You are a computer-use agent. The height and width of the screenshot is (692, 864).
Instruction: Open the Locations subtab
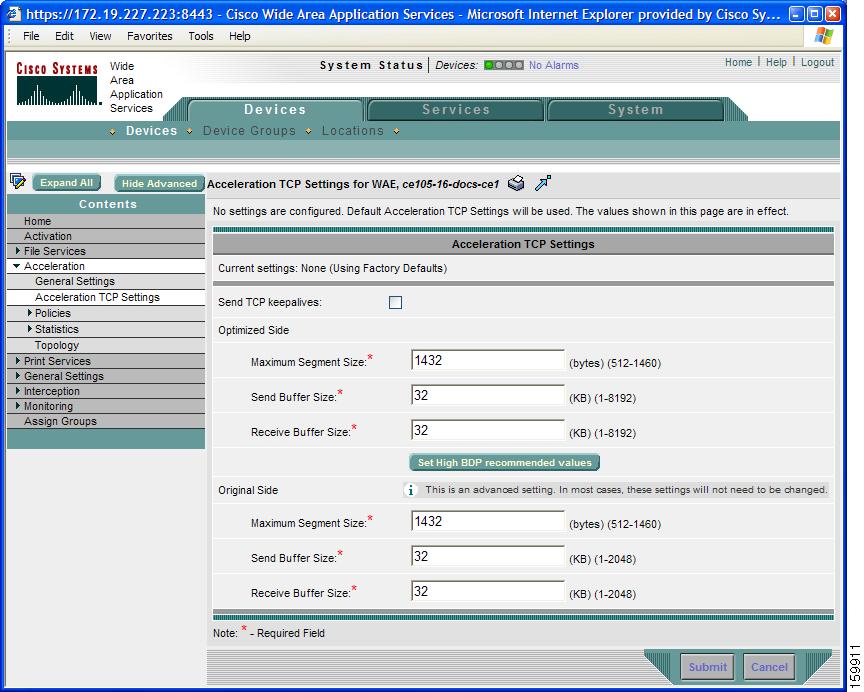coord(353,131)
